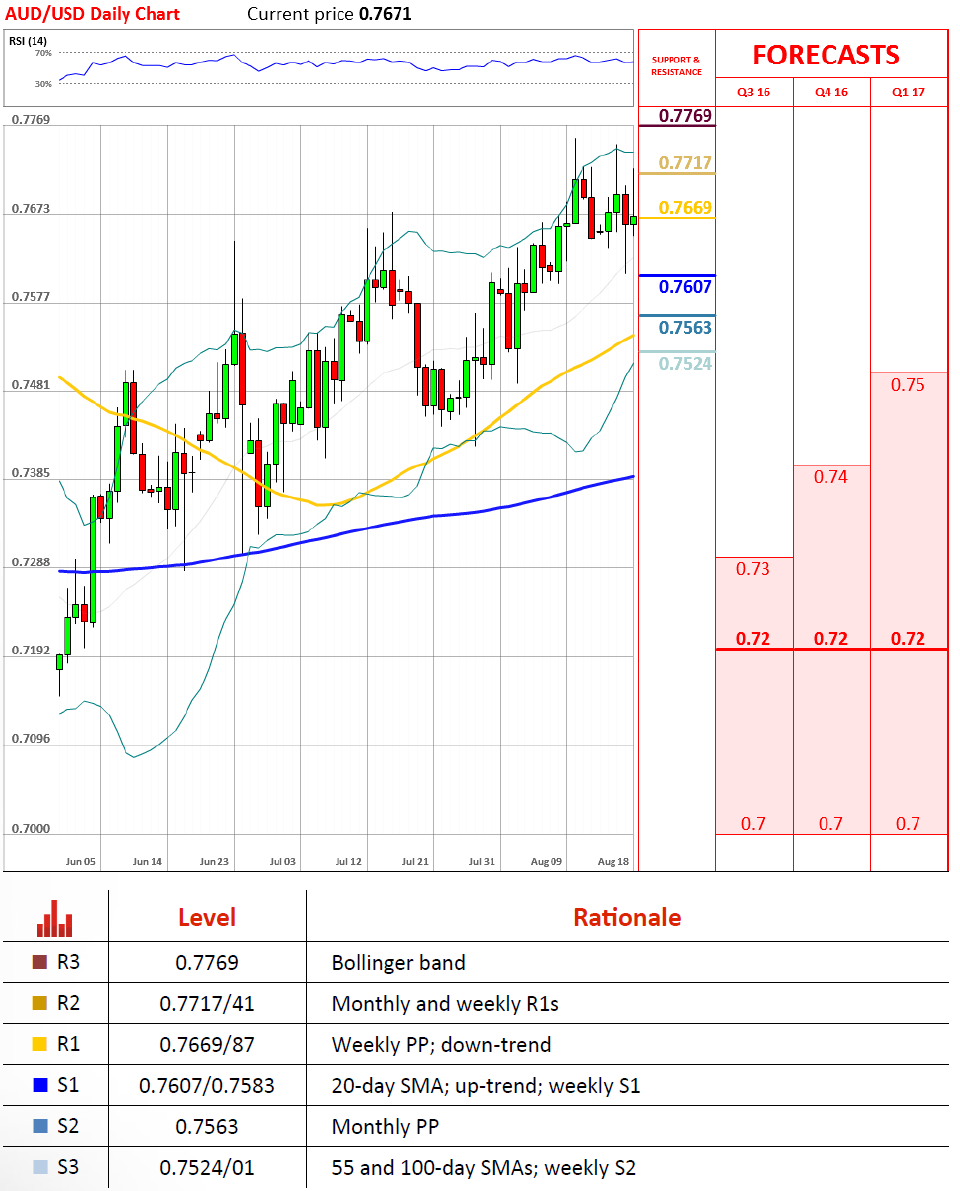Click the S2 steel-blue color swatch
This screenshot has width=960, height=1191.
pyautogui.click(x=40, y=1126)
